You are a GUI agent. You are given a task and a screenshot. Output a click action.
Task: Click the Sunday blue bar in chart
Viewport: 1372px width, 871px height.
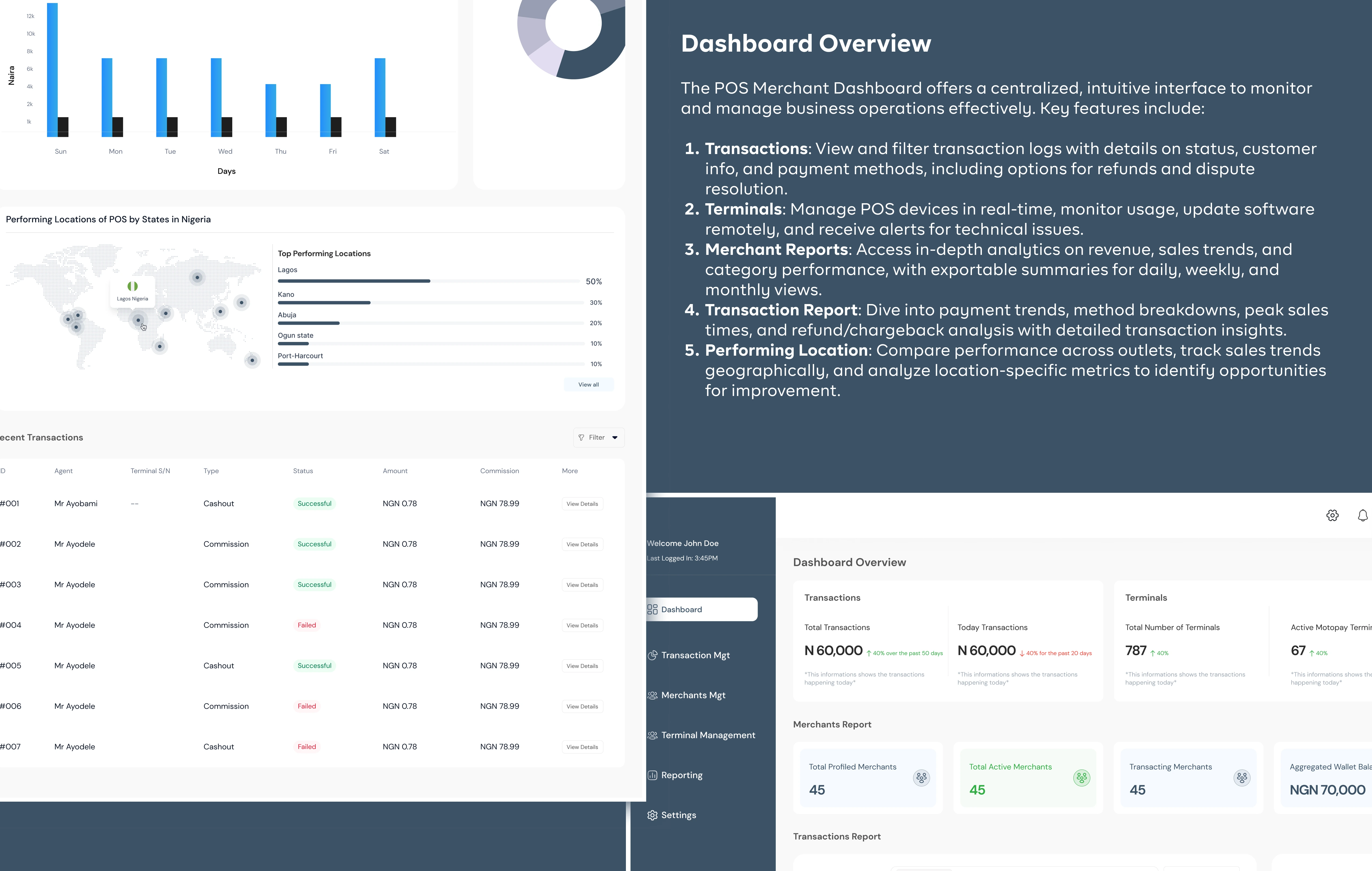(52, 68)
